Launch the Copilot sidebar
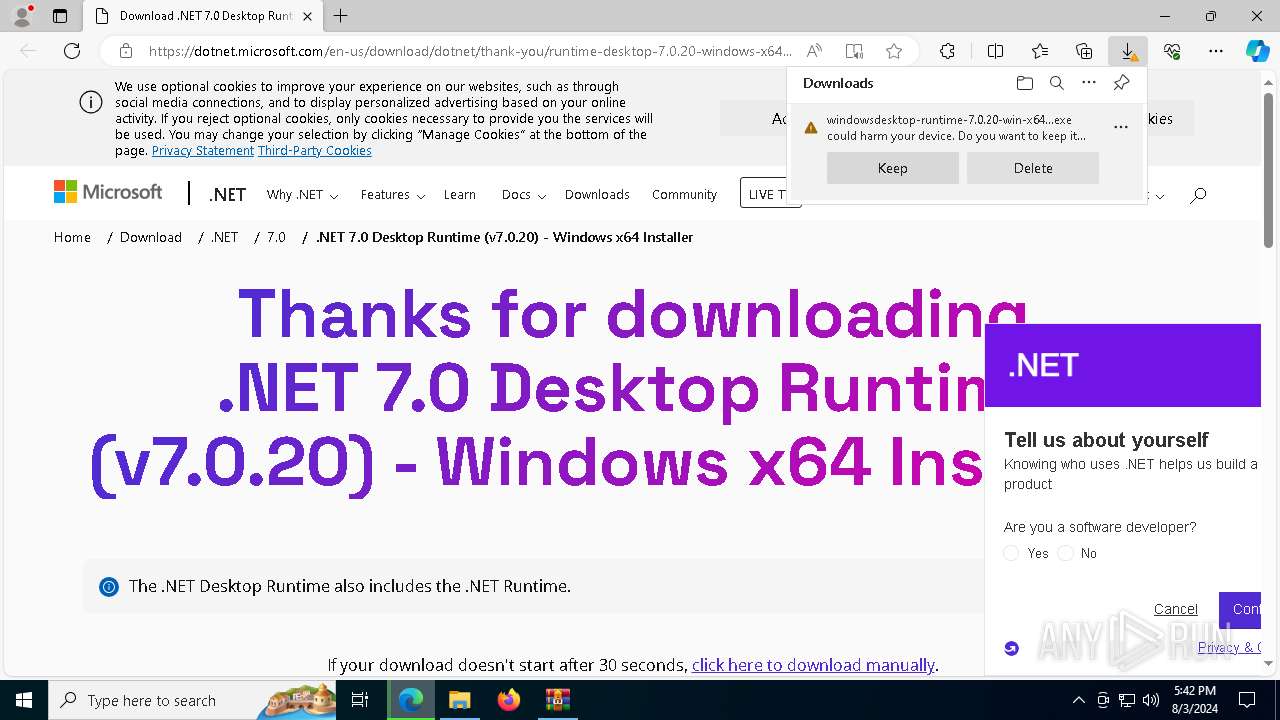 [x=1257, y=51]
